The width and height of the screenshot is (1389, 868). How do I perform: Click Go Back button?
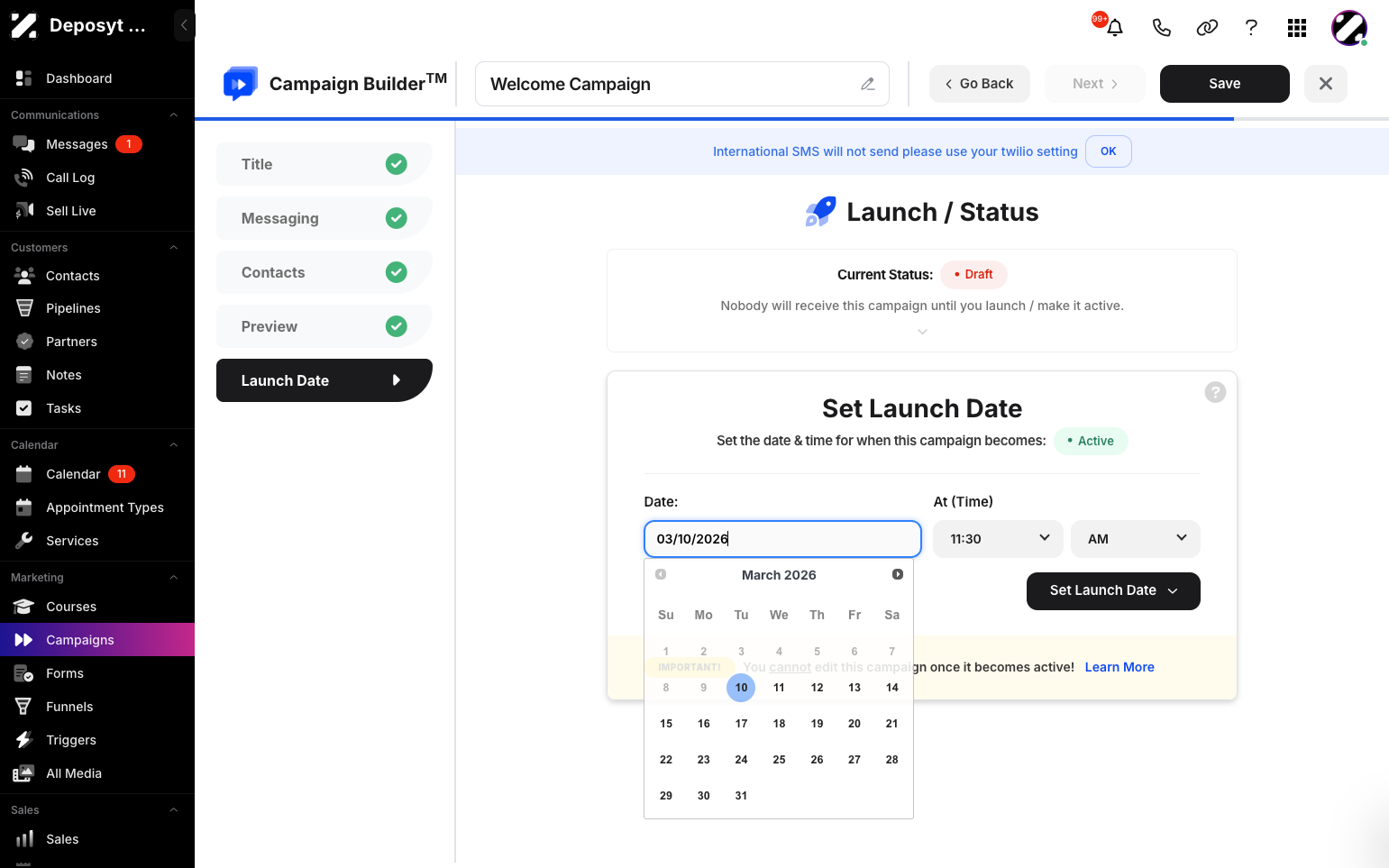(x=979, y=84)
